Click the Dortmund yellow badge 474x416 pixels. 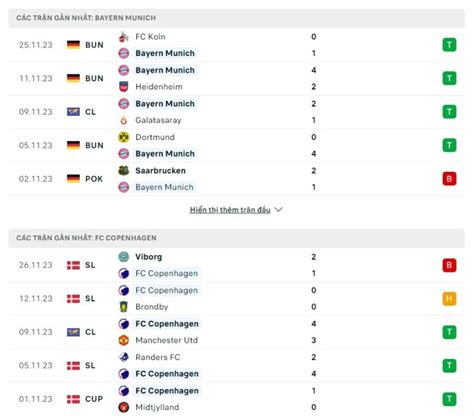124,137
